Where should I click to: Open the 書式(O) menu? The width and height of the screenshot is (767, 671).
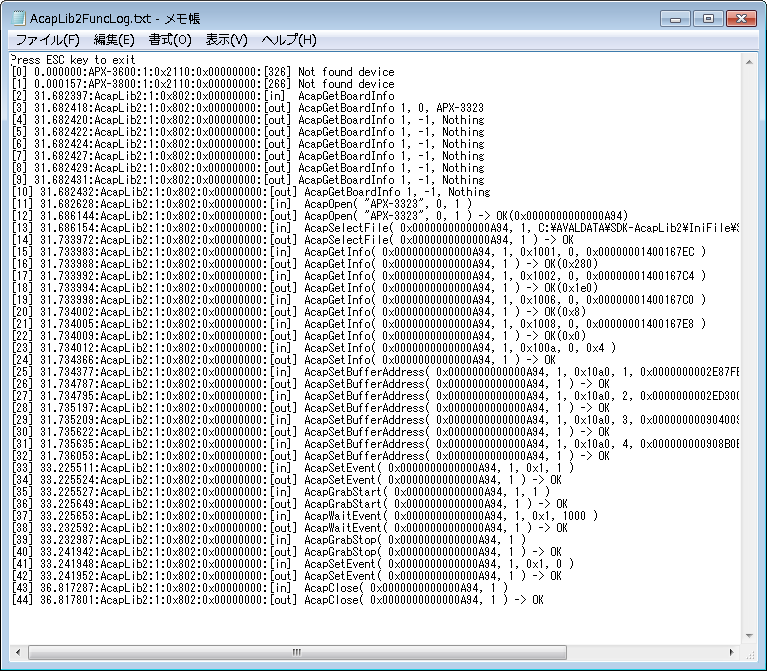point(170,40)
